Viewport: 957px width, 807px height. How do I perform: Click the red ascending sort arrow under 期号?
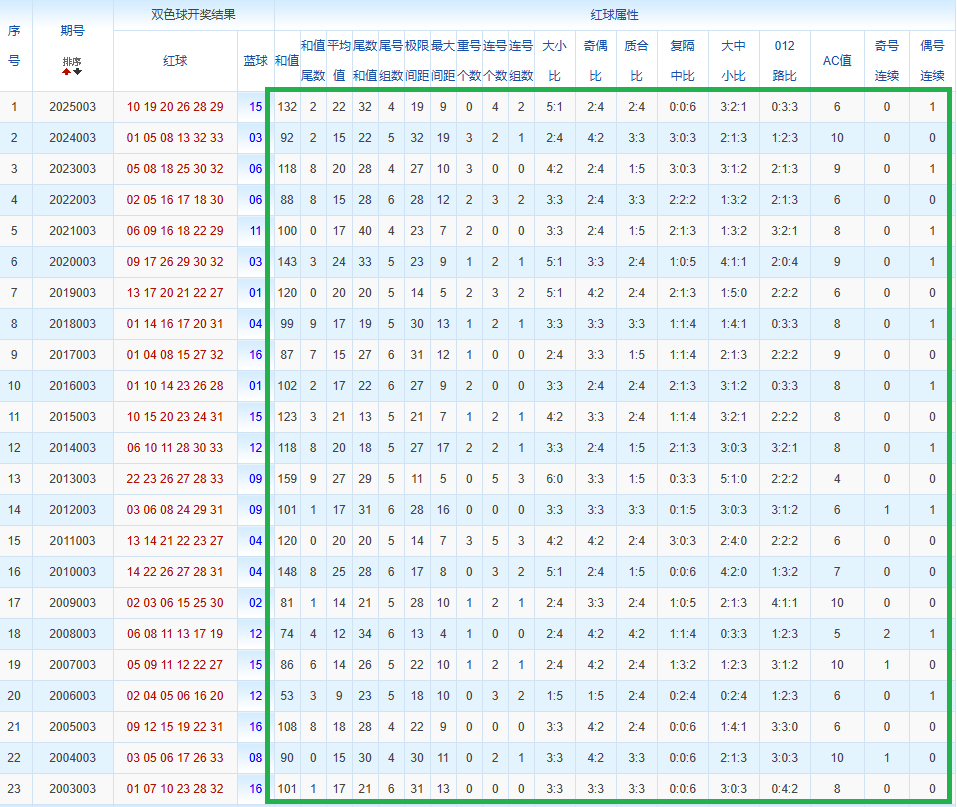(x=67, y=72)
